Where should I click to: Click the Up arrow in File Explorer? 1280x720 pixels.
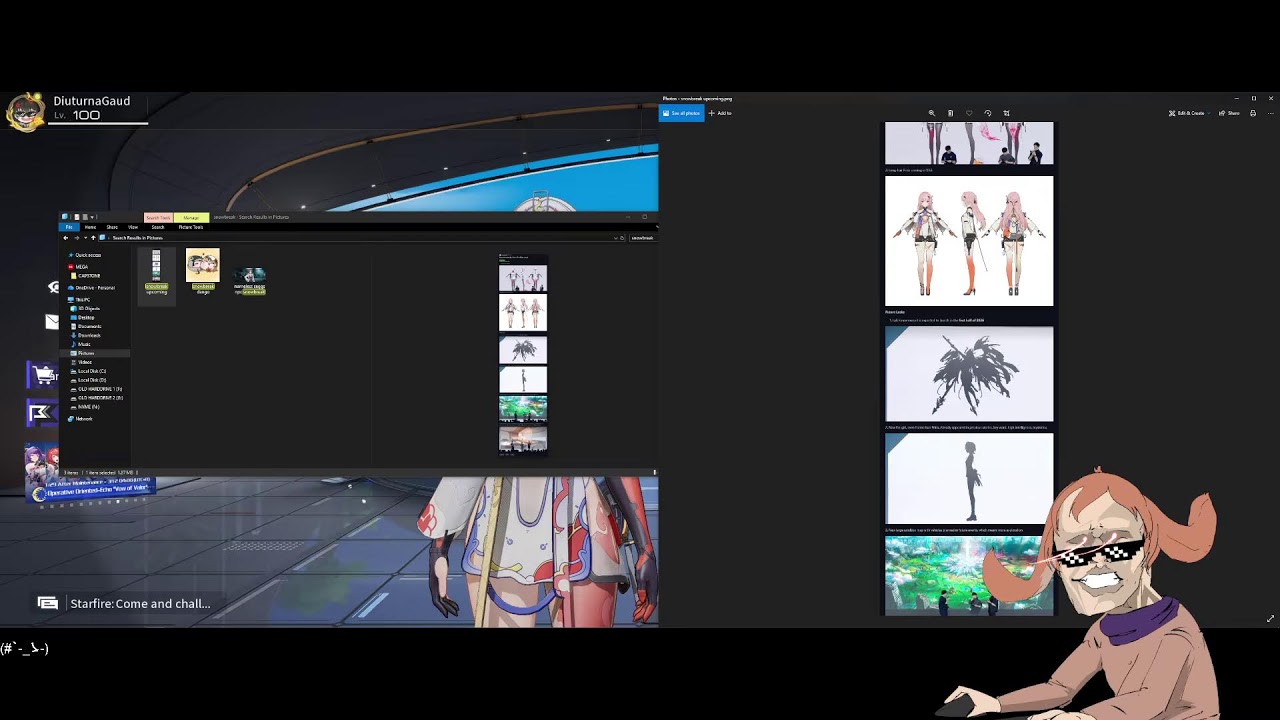[92, 238]
